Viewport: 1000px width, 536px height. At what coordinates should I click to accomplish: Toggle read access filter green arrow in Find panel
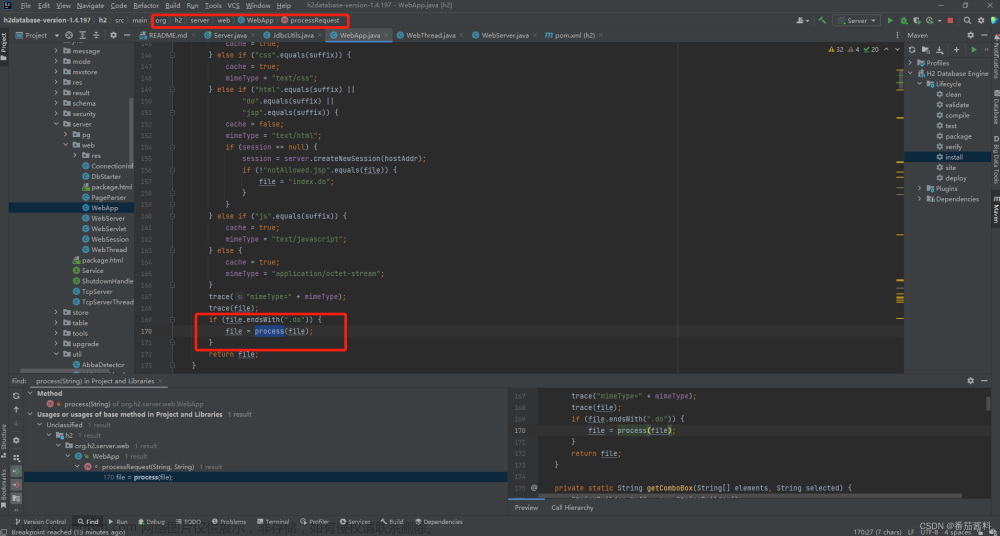(16, 471)
